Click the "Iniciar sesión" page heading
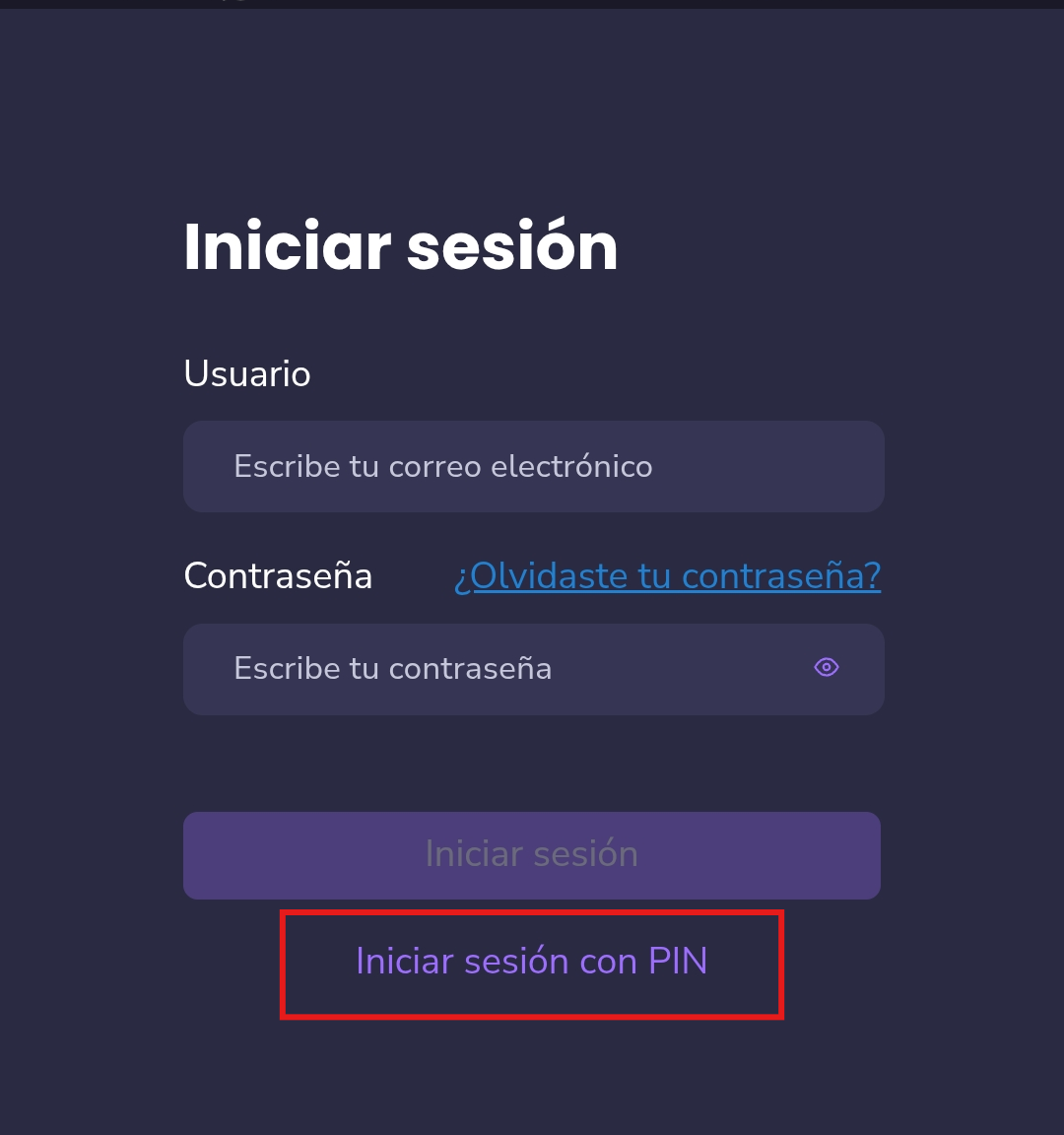The image size is (1064, 1135). [x=400, y=246]
